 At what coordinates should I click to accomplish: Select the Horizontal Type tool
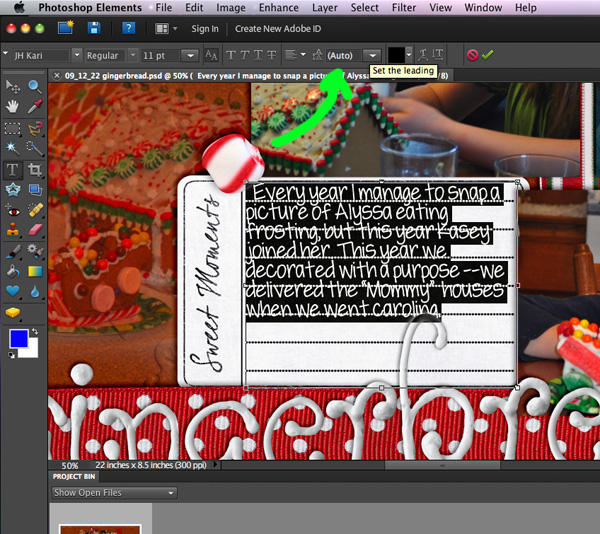click(x=13, y=170)
